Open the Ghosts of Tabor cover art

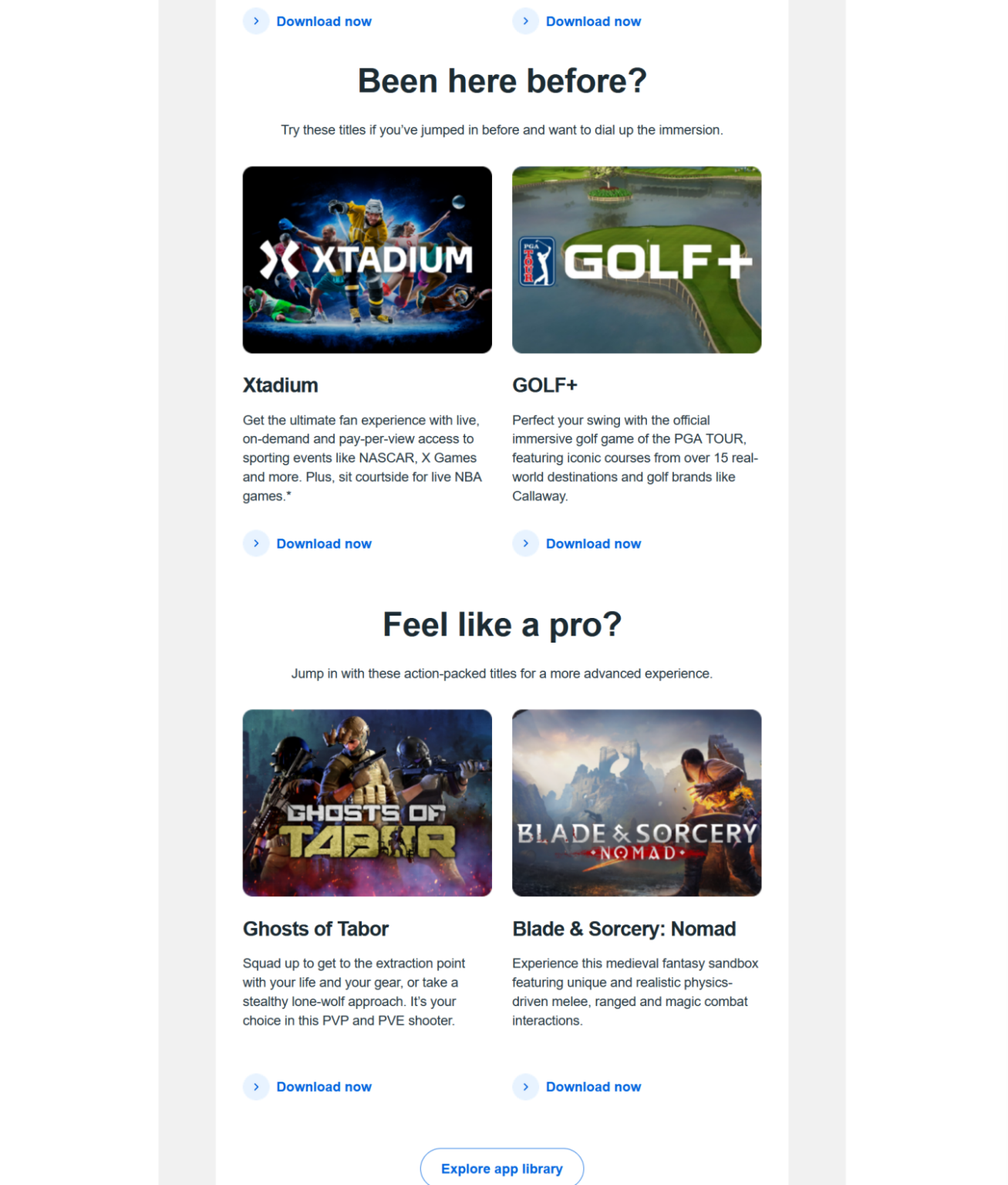click(x=367, y=803)
